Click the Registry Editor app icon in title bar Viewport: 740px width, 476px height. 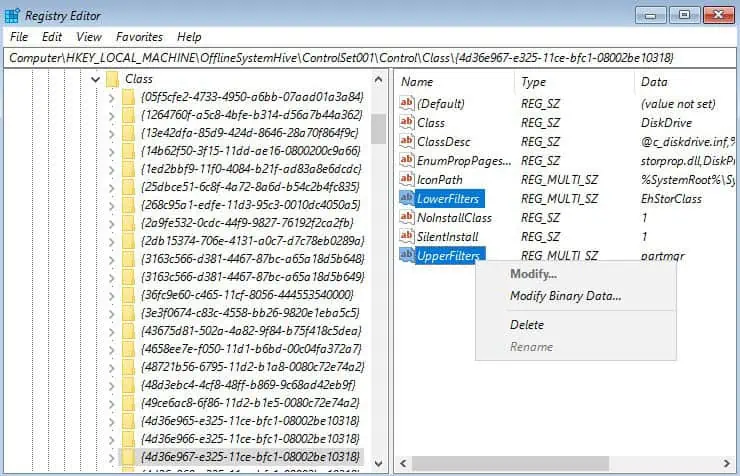[12, 16]
